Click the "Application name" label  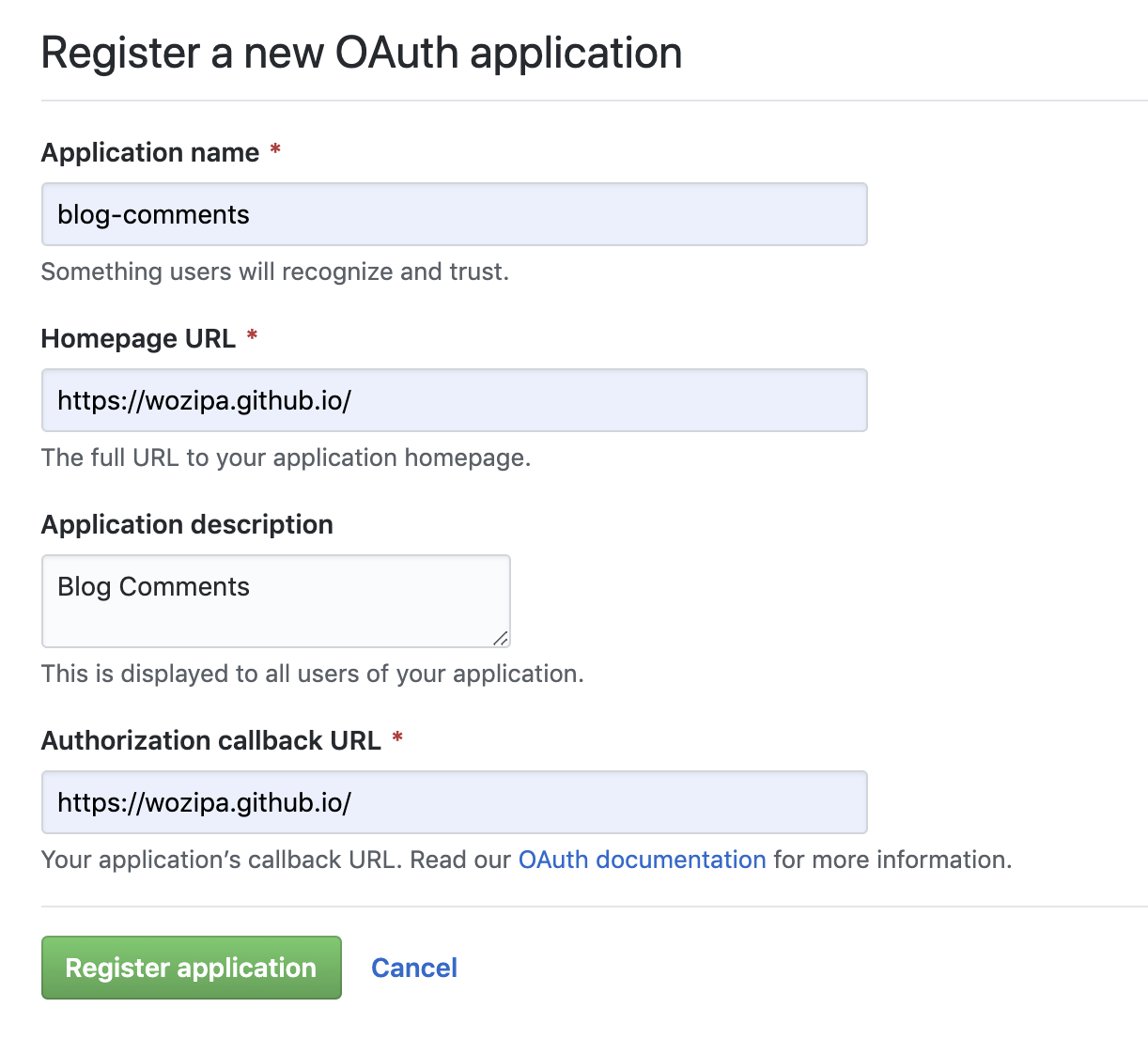point(150,152)
